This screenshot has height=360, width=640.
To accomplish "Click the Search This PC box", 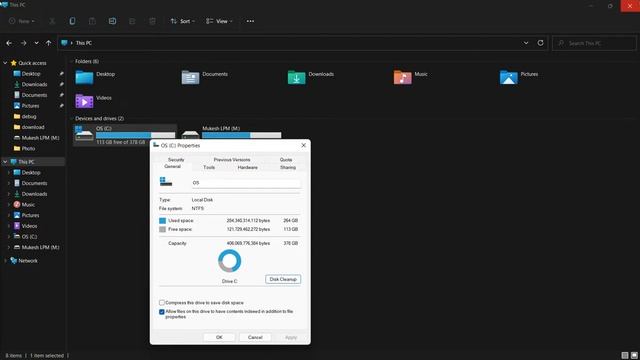I will pos(594,43).
